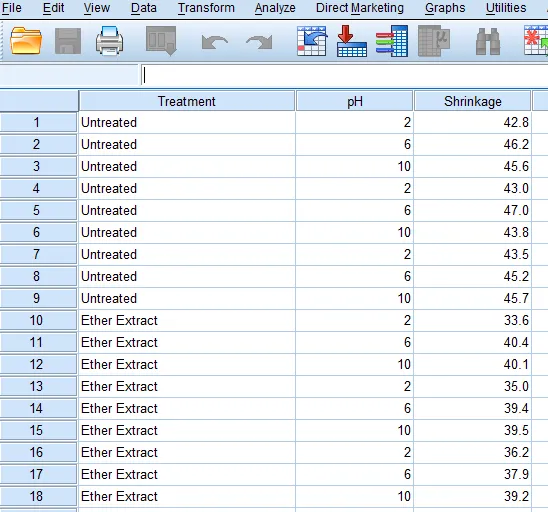Select the Shrinkage column header
Screen dimensions: 548x512
[473, 101]
